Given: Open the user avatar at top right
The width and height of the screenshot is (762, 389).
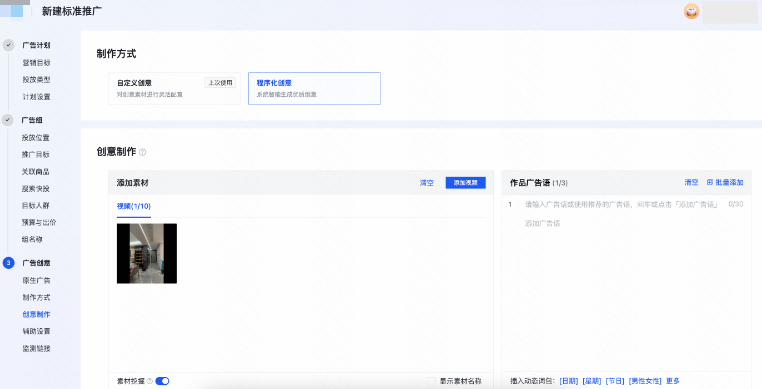Looking at the screenshot, I should tap(691, 11).
